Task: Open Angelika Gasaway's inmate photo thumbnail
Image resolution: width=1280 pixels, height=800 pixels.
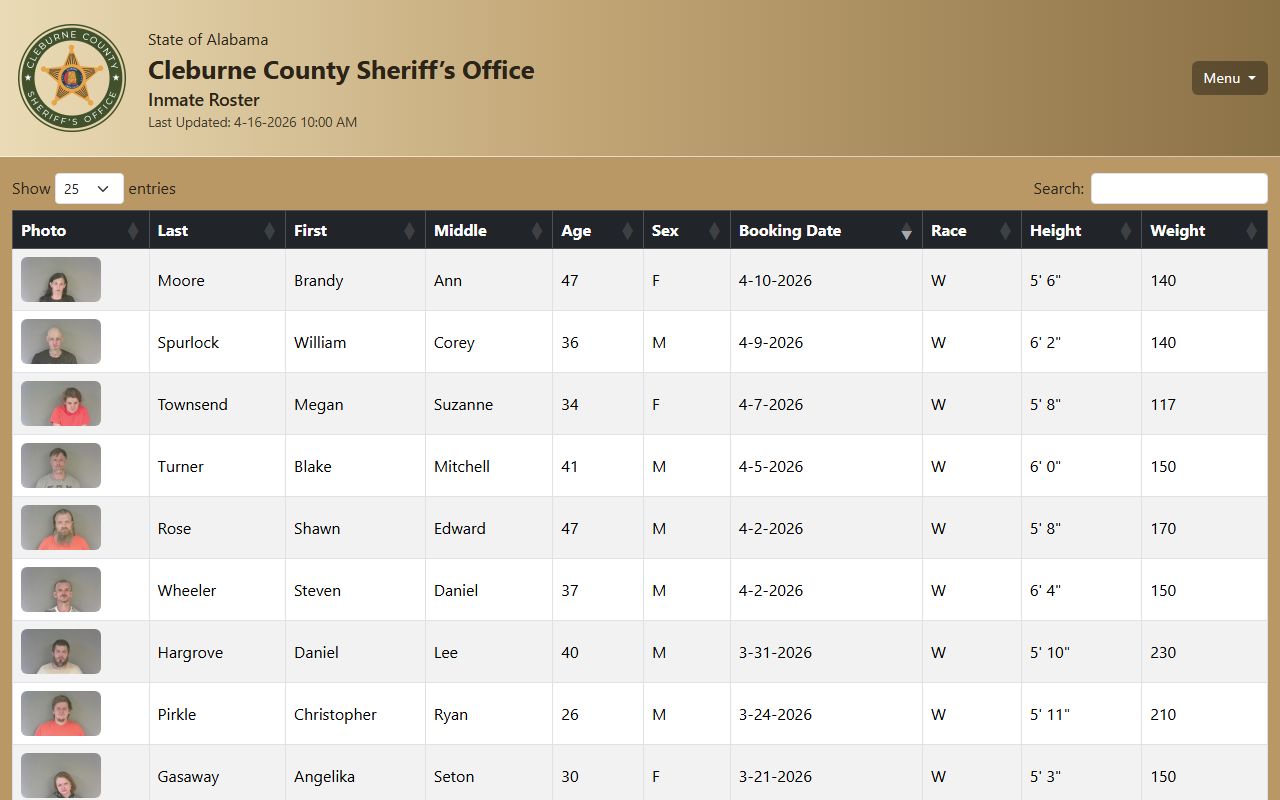Action: 61,776
